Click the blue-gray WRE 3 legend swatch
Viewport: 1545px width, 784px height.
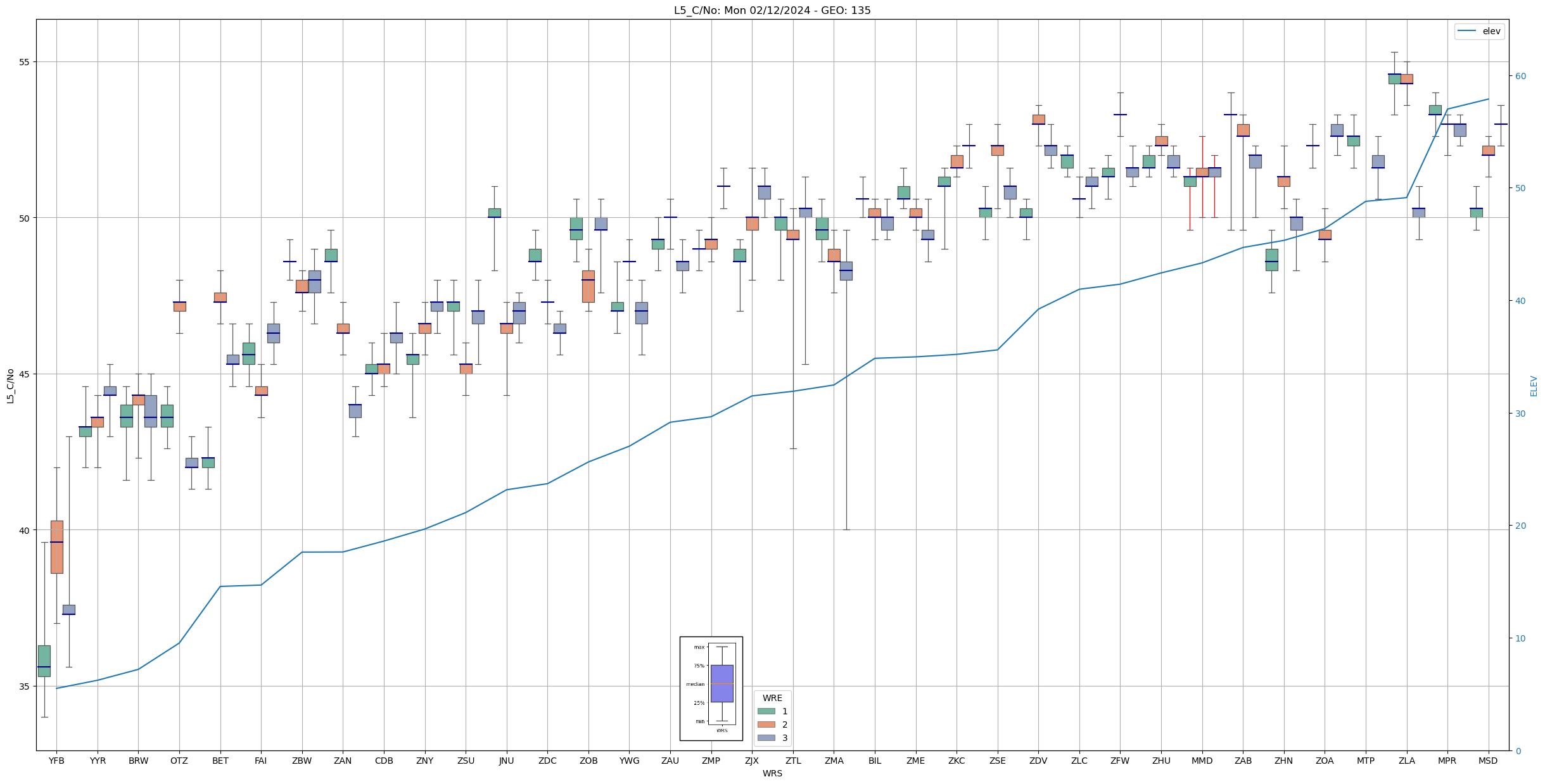pos(766,738)
